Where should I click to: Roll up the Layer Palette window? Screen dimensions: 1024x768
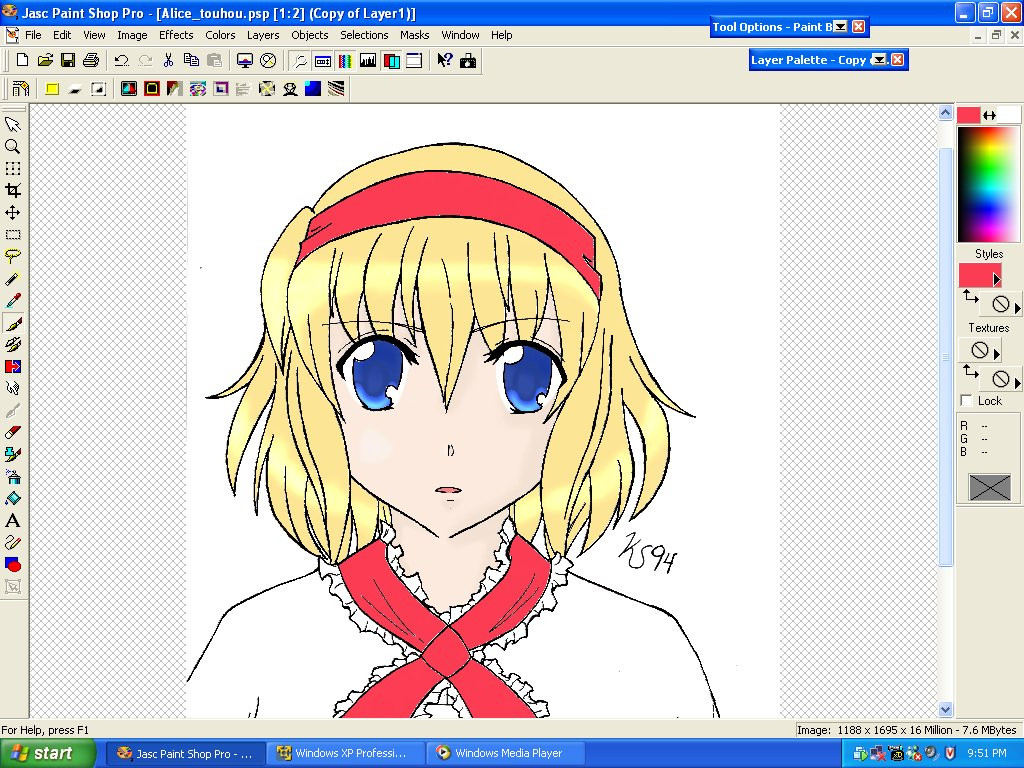click(x=880, y=59)
